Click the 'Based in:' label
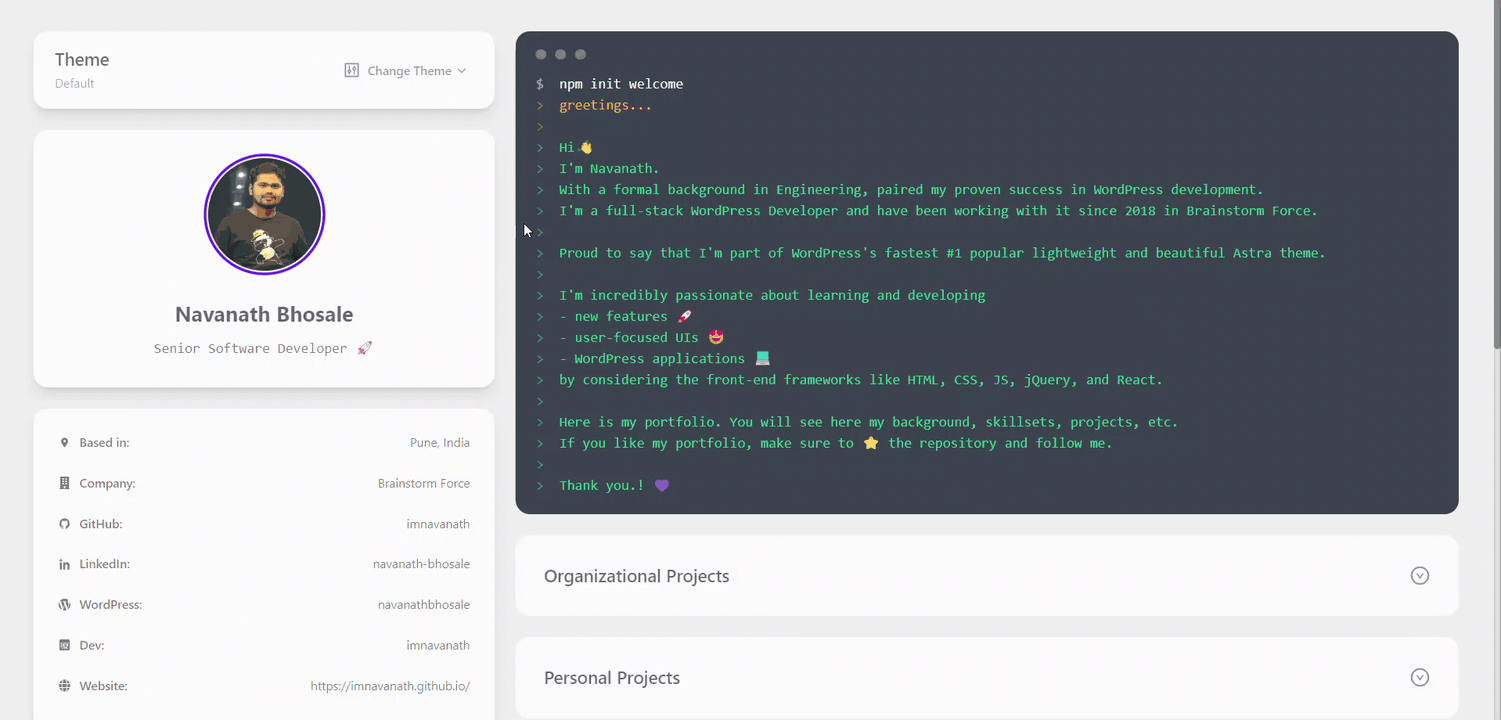The image size is (1501, 720). click(104, 443)
